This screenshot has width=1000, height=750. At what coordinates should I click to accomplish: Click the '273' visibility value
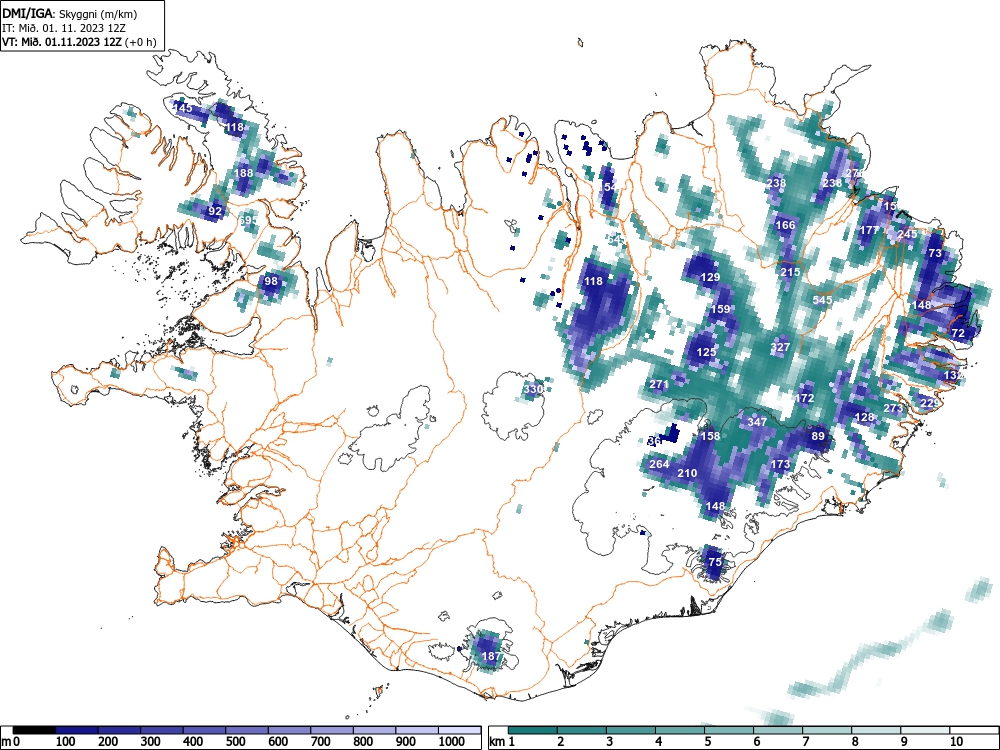[893, 408]
